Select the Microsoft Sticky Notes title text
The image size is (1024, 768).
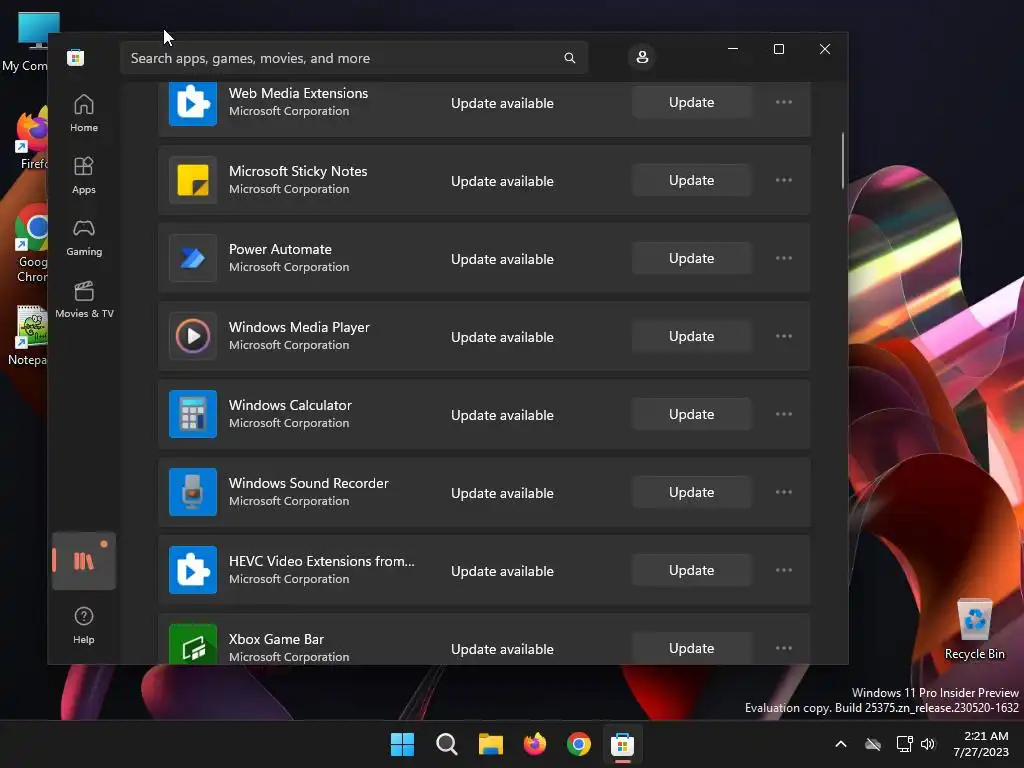[298, 171]
